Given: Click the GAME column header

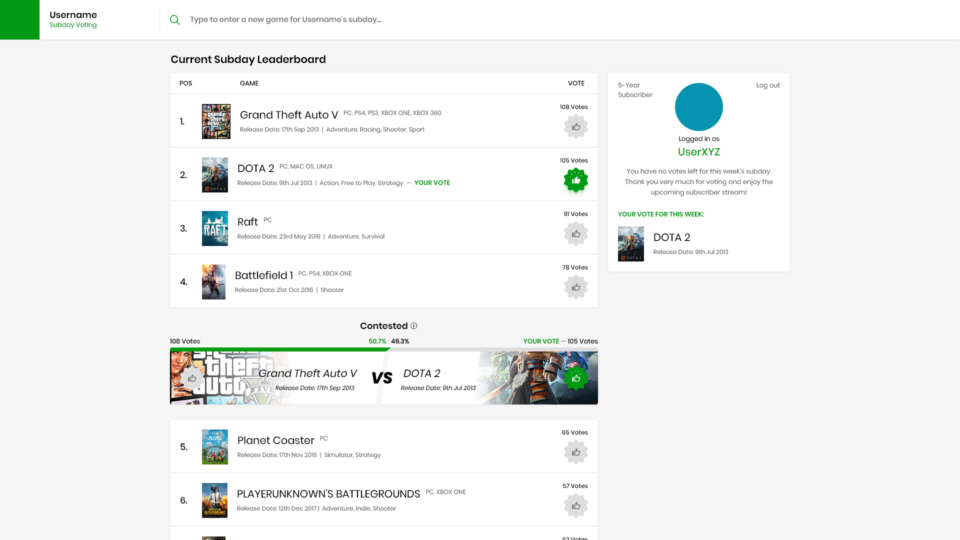Looking at the screenshot, I should click(x=249, y=83).
